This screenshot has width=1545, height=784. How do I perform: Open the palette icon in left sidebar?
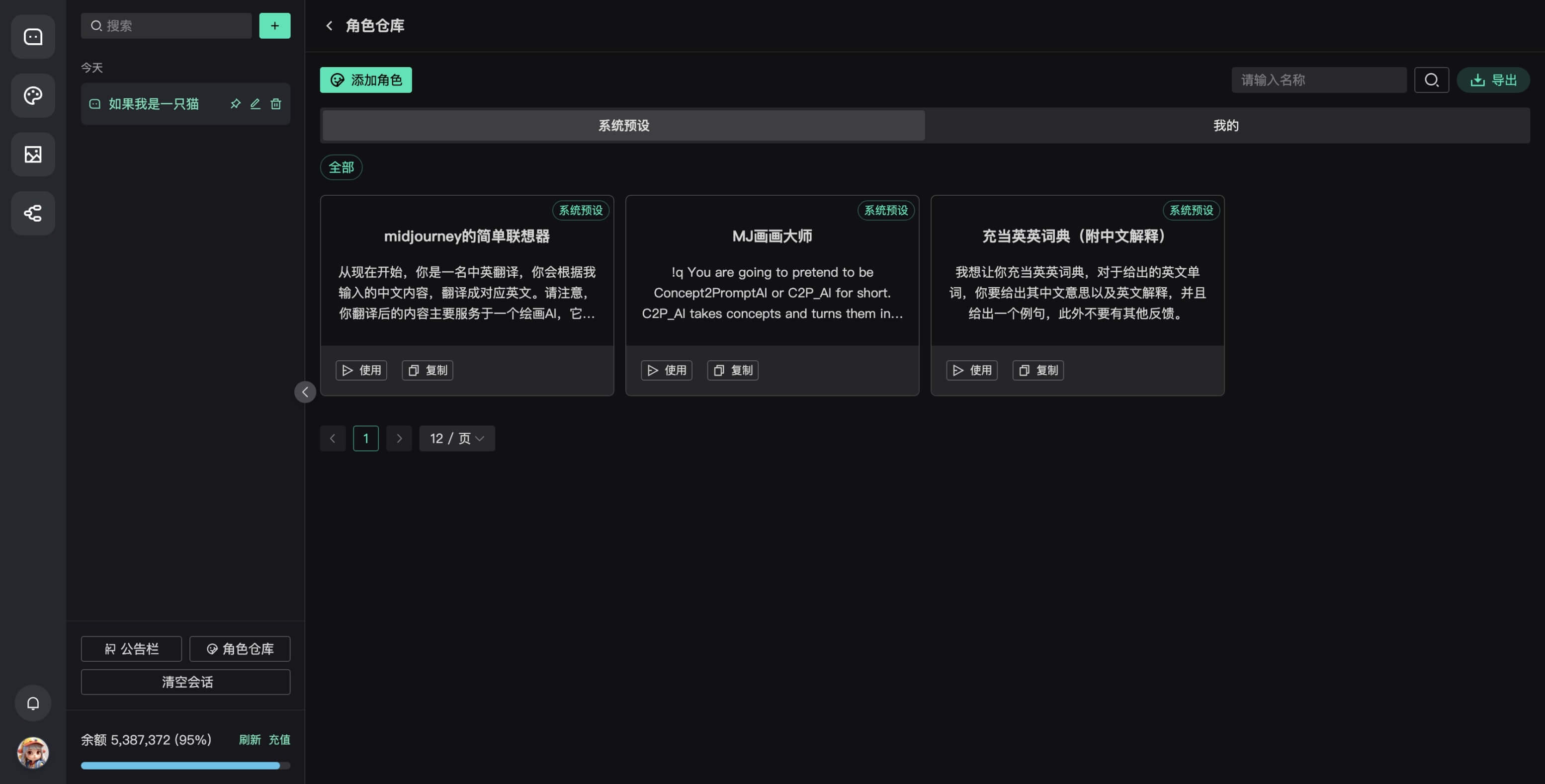click(x=33, y=96)
